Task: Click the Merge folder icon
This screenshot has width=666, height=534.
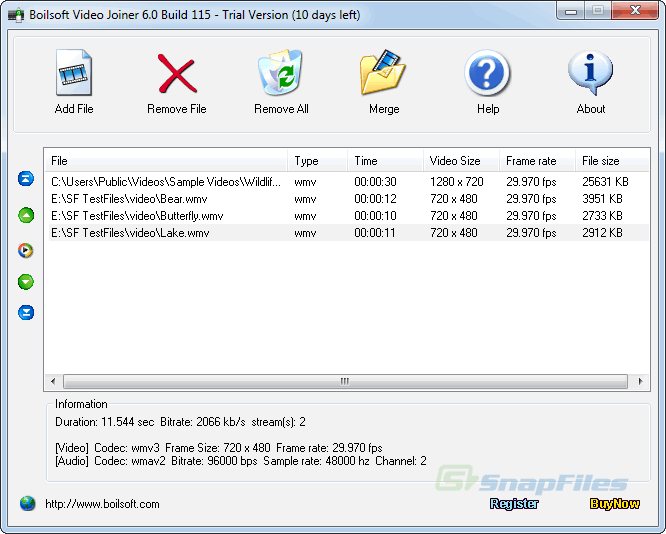Action: coord(383,72)
